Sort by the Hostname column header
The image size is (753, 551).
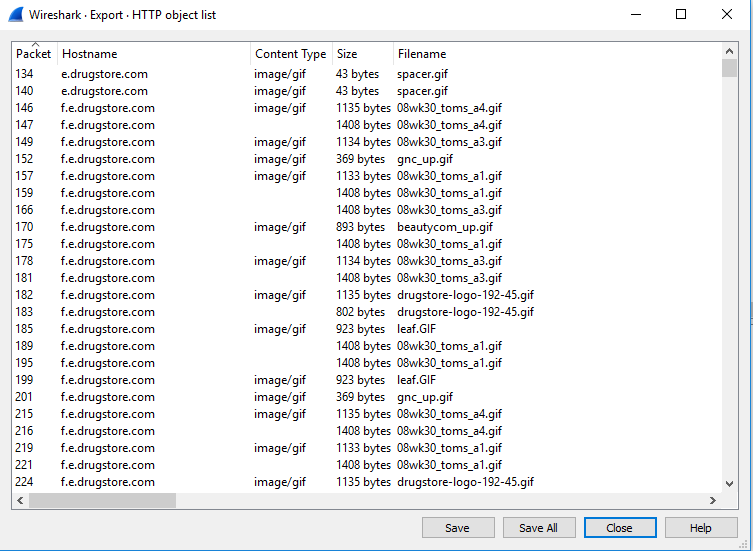point(154,54)
